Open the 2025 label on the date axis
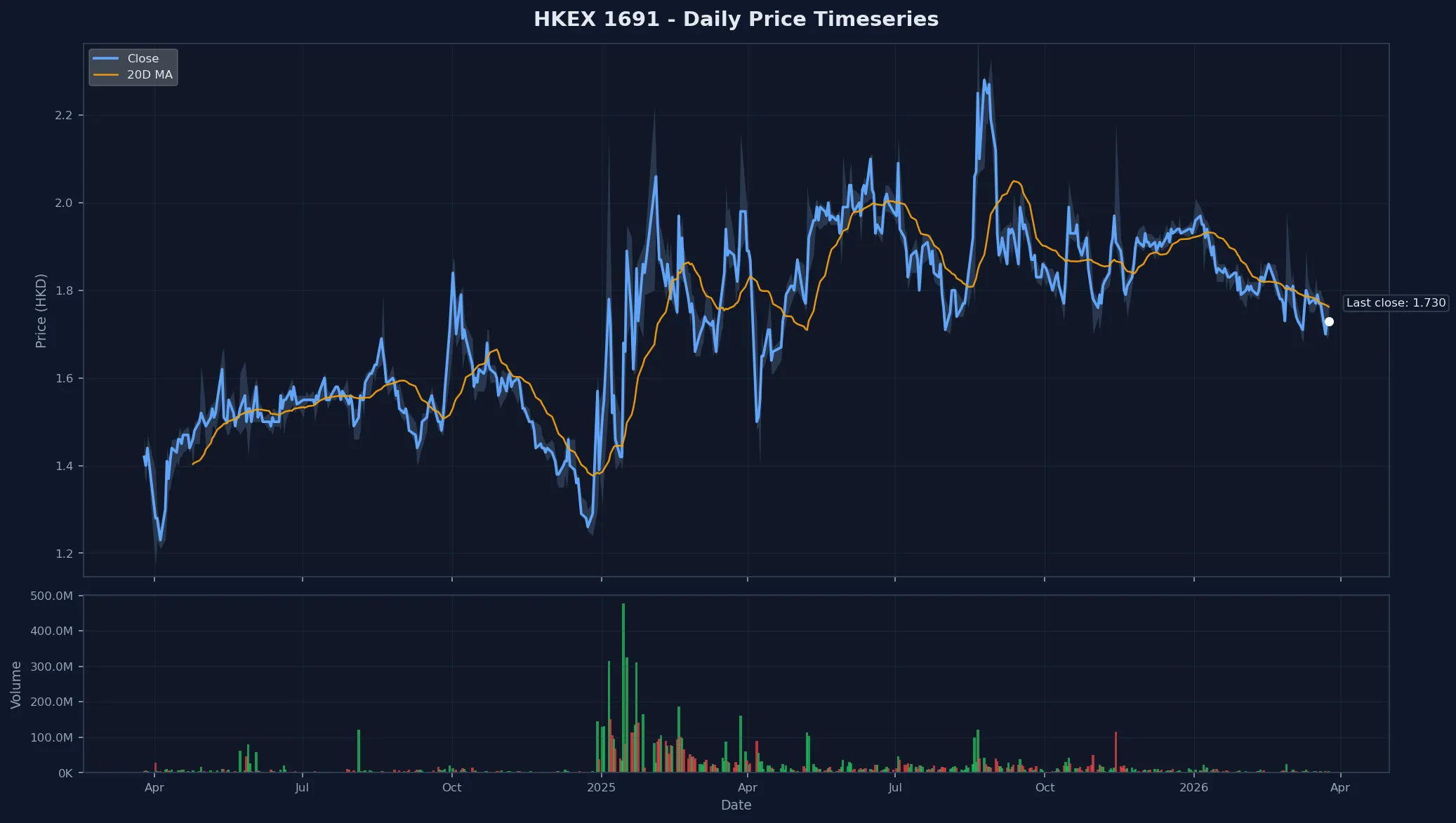This screenshot has width=1456, height=823. [x=602, y=787]
